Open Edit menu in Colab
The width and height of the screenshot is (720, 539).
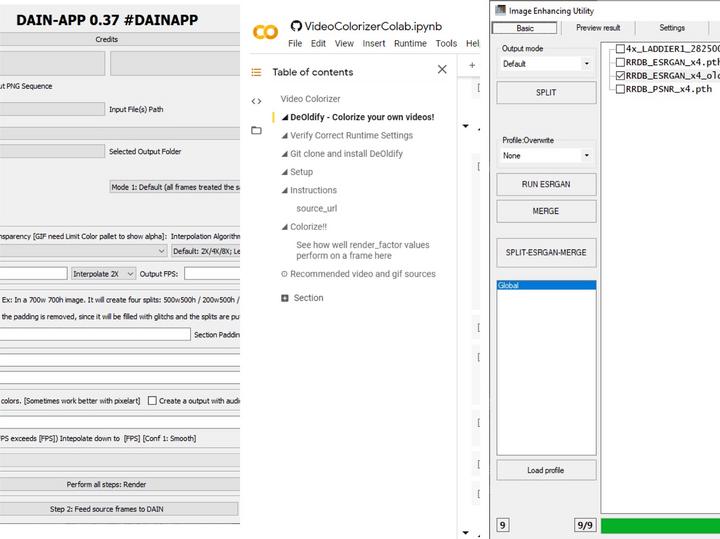click(318, 44)
